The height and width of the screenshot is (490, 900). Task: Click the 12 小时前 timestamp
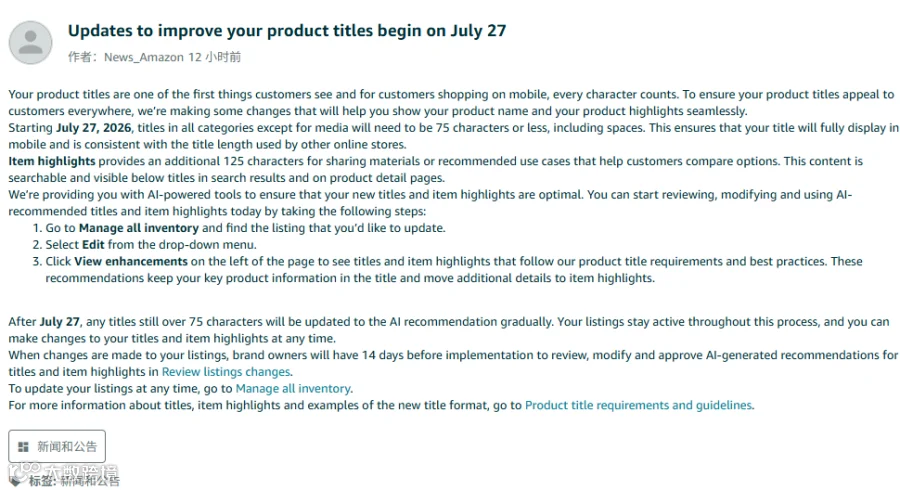point(215,57)
